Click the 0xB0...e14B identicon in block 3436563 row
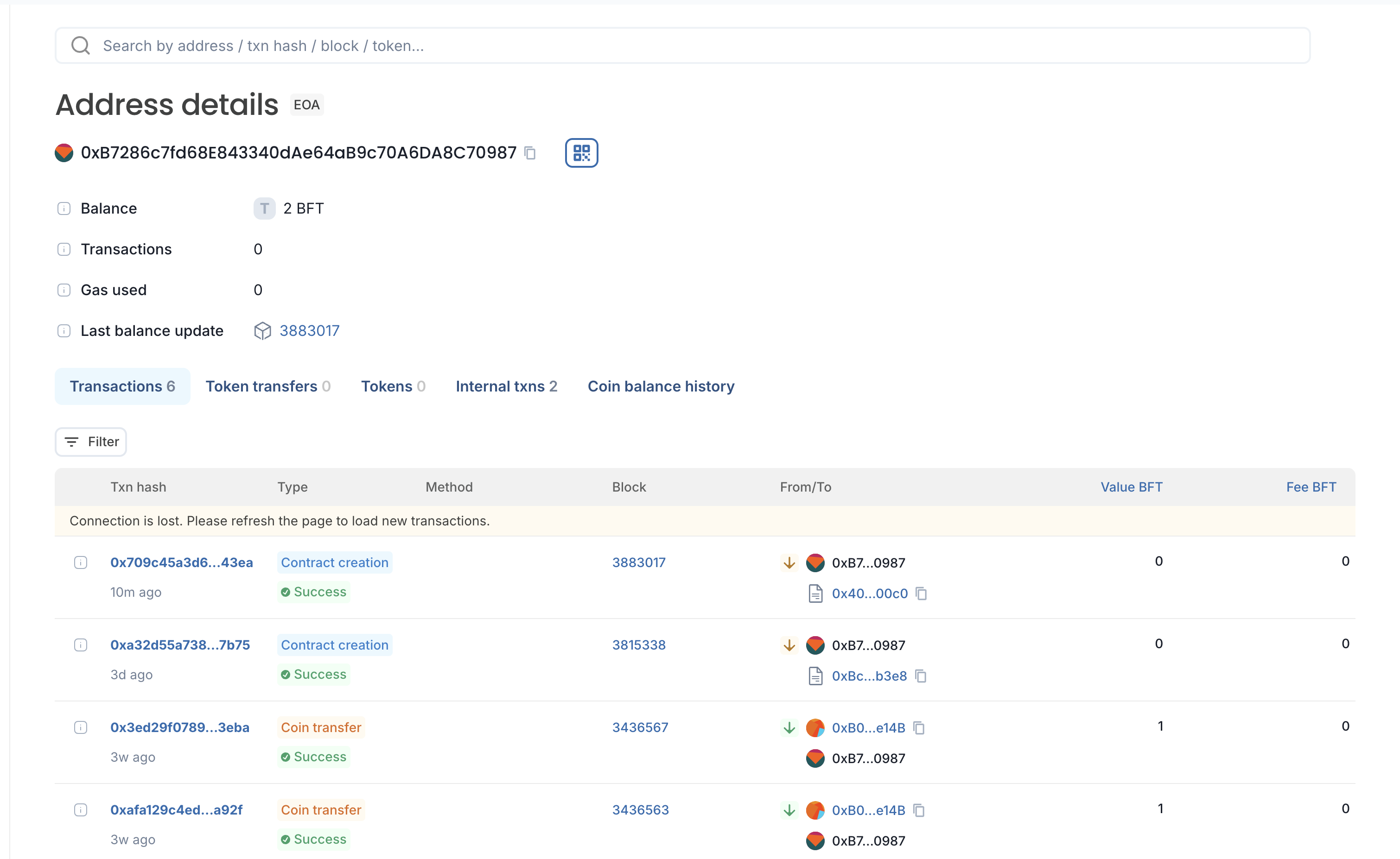This screenshot has width=1400, height=859. [x=816, y=810]
